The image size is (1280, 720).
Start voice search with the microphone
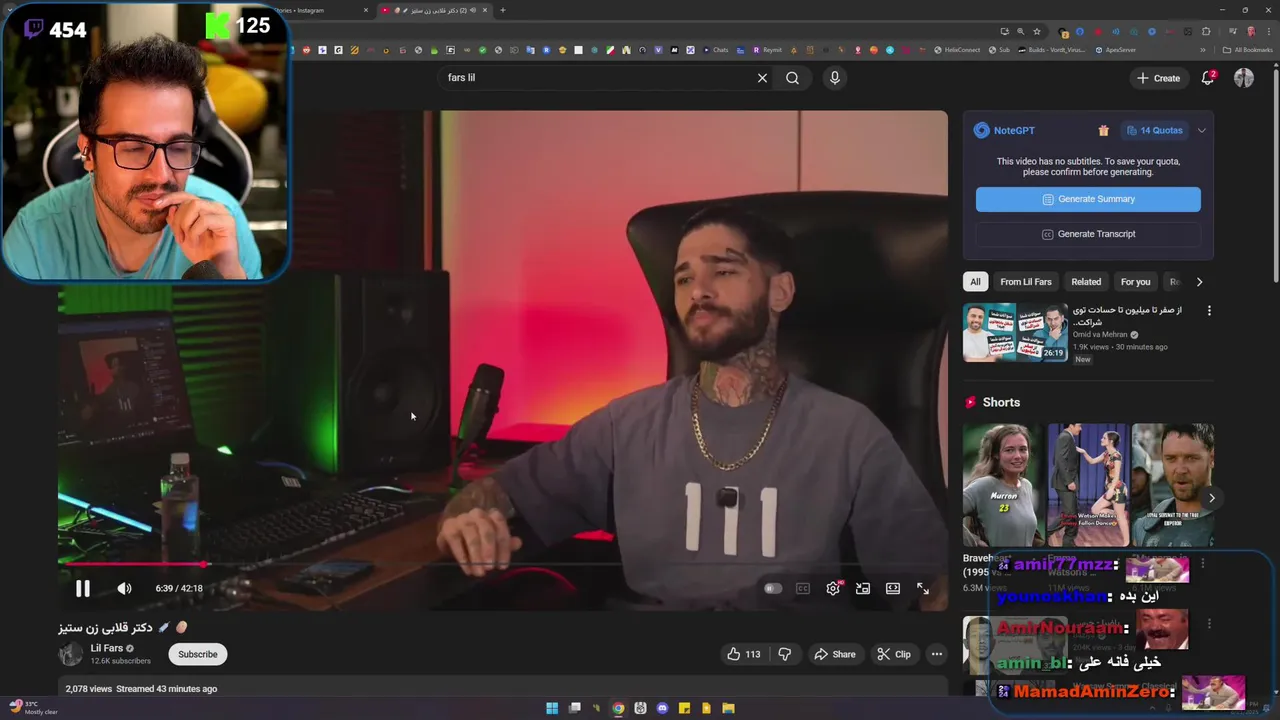(835, 78)
